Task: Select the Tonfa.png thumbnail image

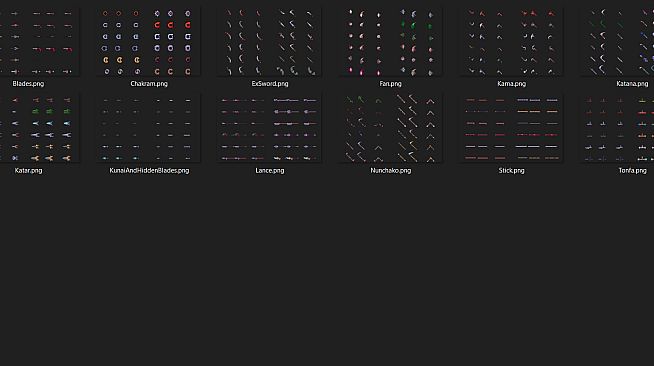Action: click(617, 128)
